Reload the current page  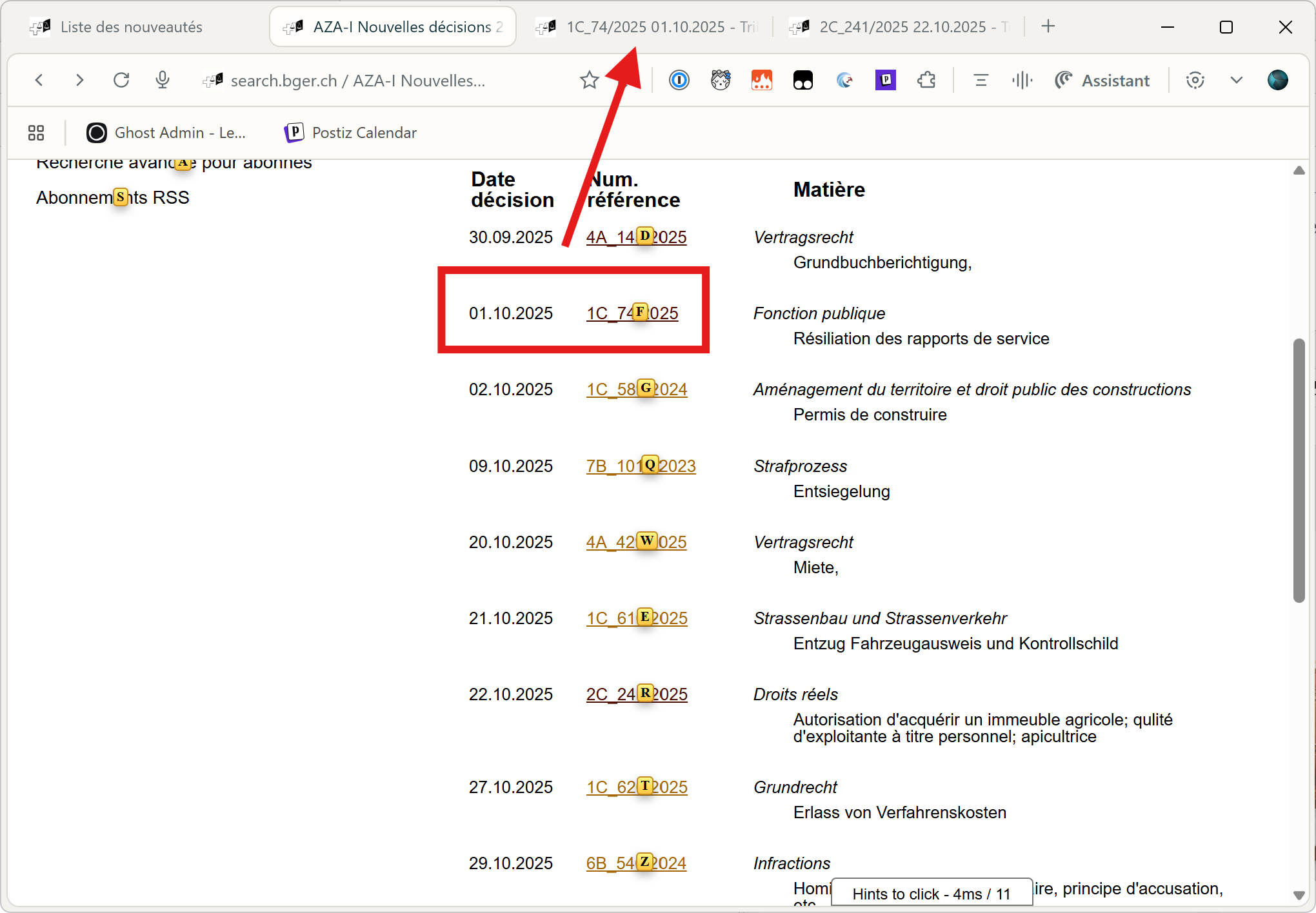coord(121,80)
